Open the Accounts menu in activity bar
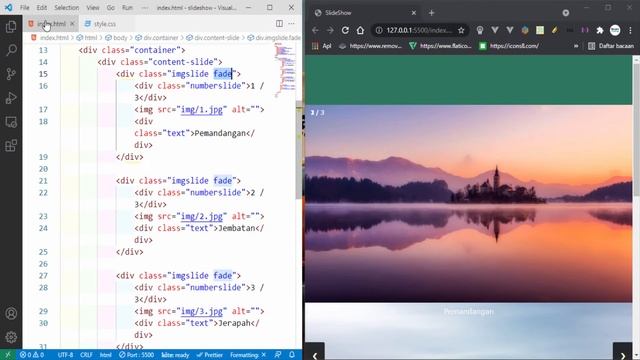640x360 pixels. click(11, 313)
